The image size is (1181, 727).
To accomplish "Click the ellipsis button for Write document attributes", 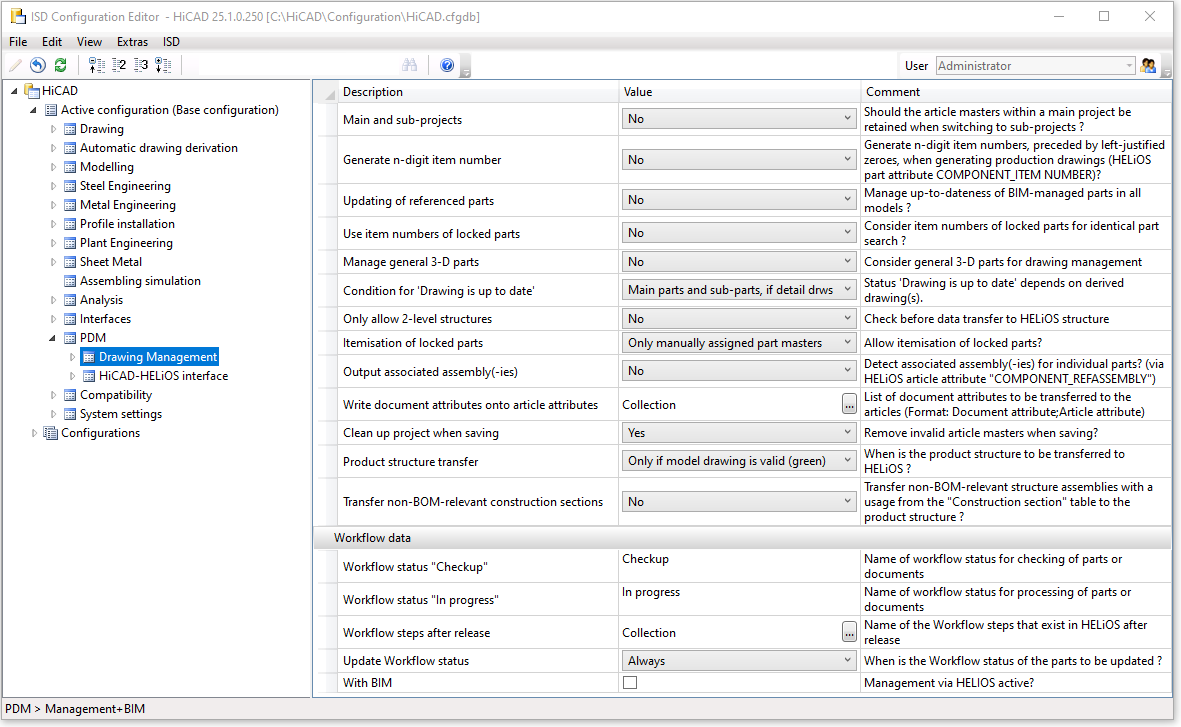I will click(x=848, y=405).
